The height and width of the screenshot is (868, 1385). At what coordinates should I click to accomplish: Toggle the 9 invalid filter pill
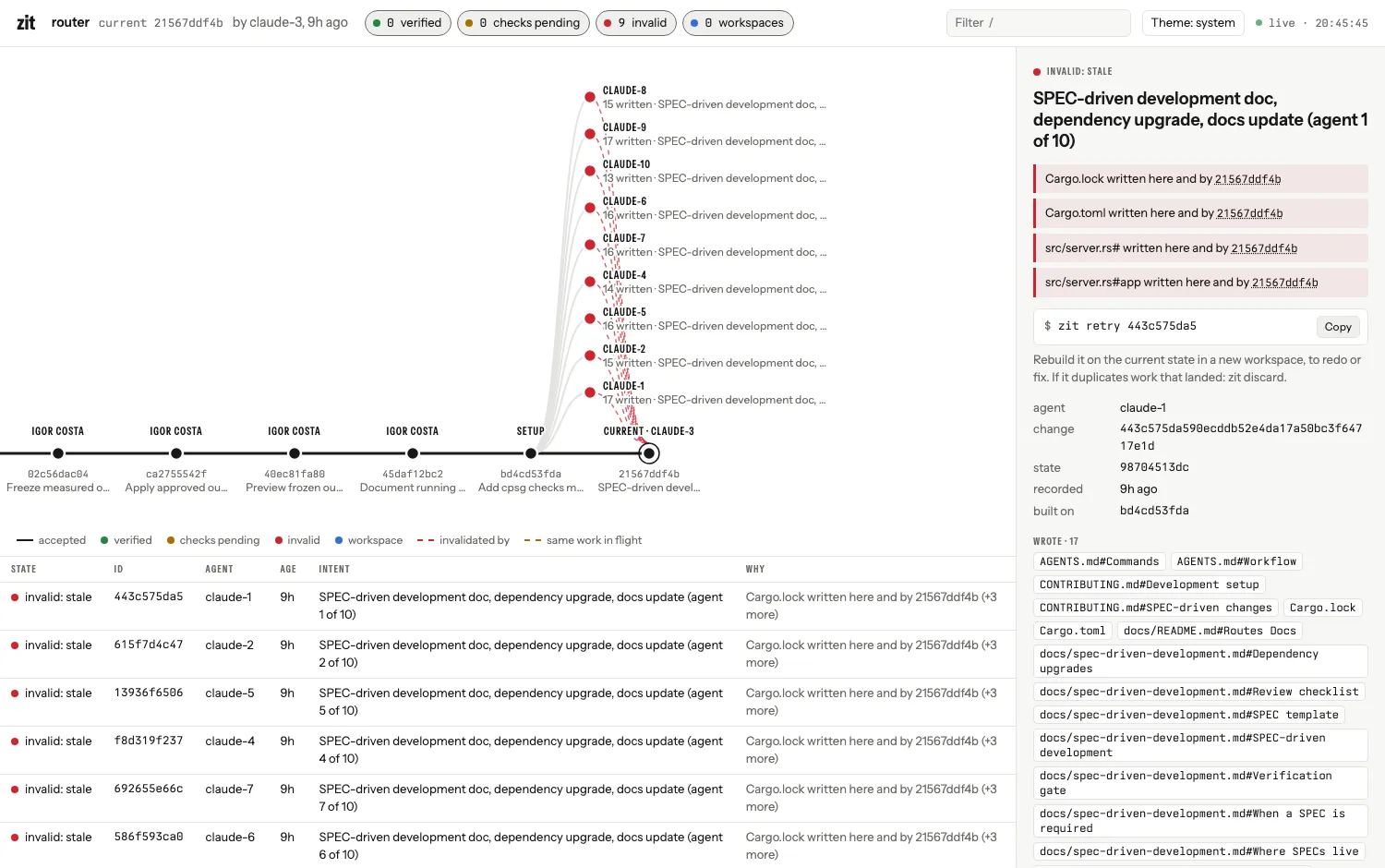(x=636, y=23)
